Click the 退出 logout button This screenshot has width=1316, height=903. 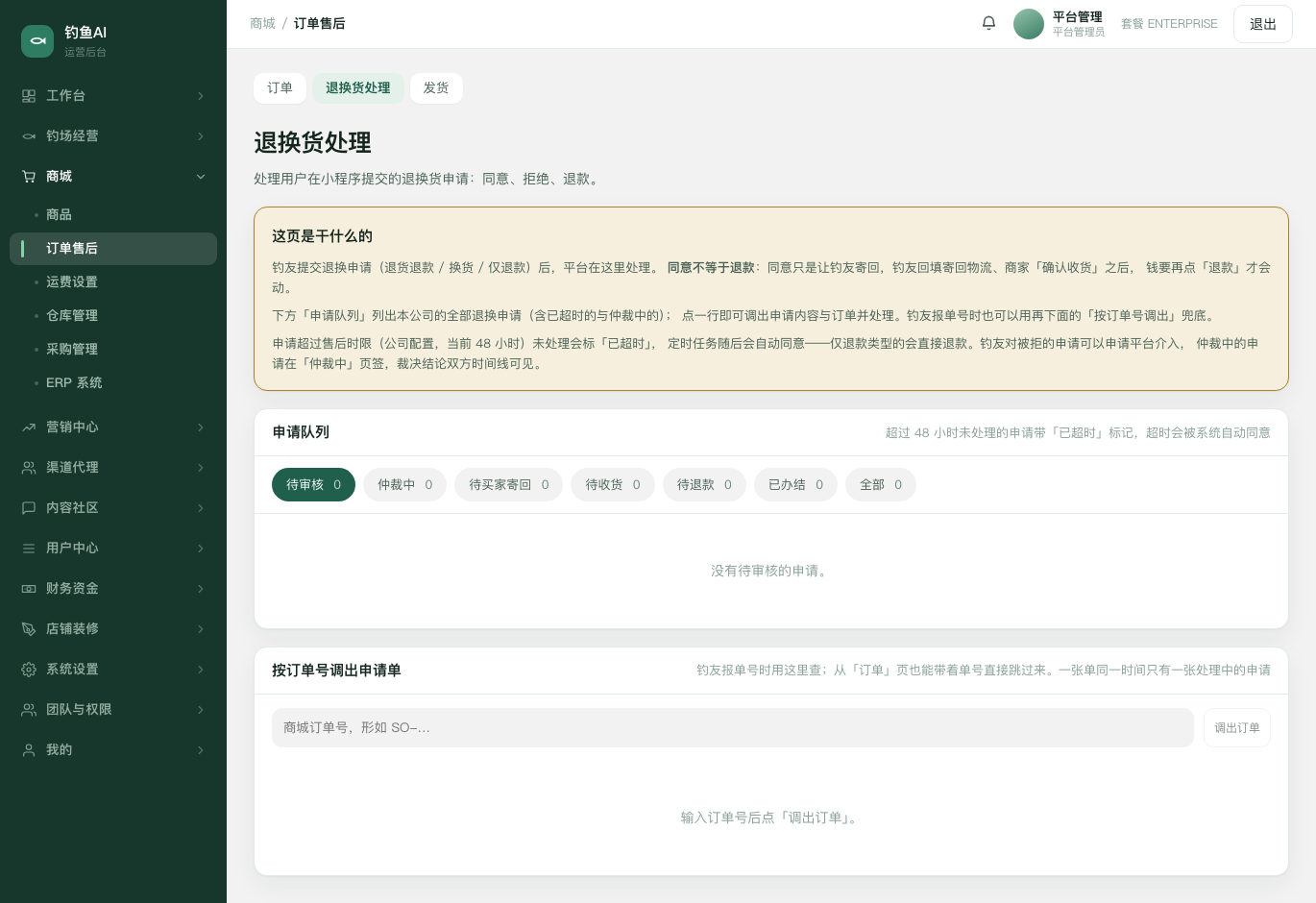point(1263,24)
